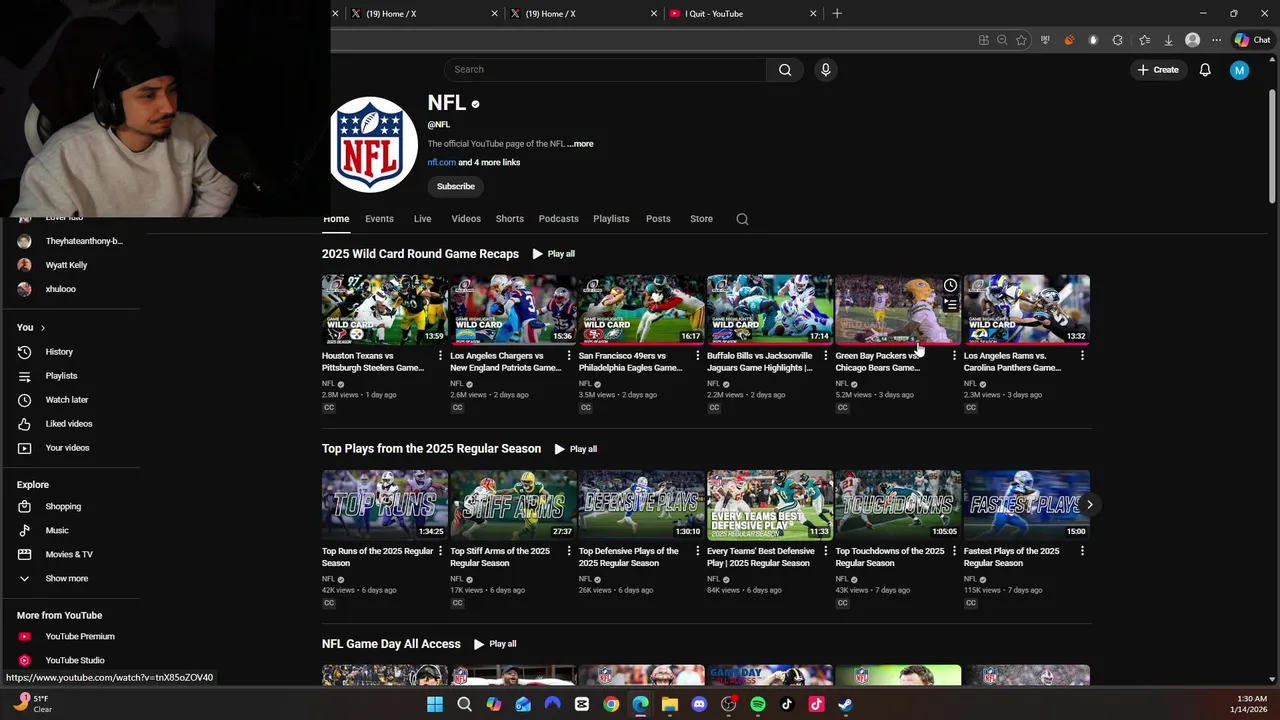Open Edge favorites list icon
This screenshot has width=1280, height=720.
coord(1144,40)
